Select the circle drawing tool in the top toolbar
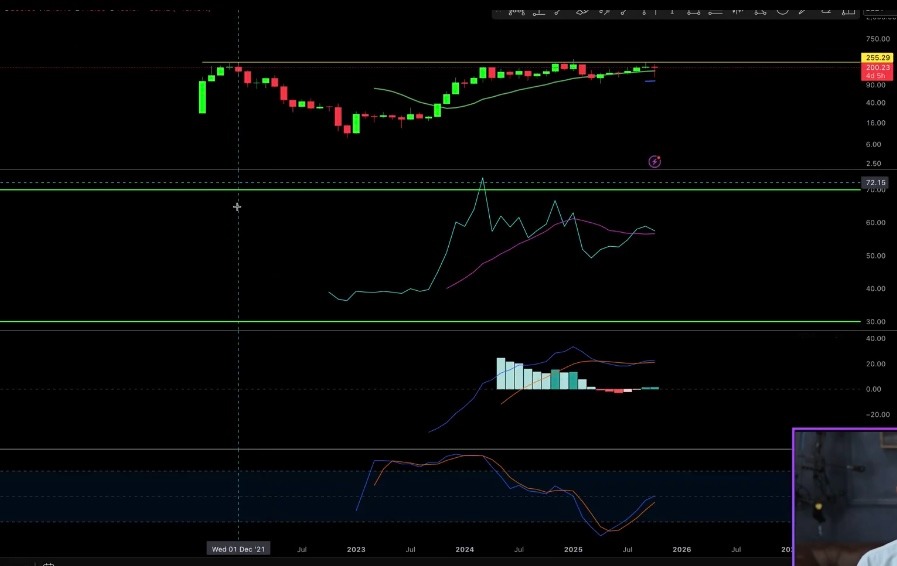 tap(784, 11)
